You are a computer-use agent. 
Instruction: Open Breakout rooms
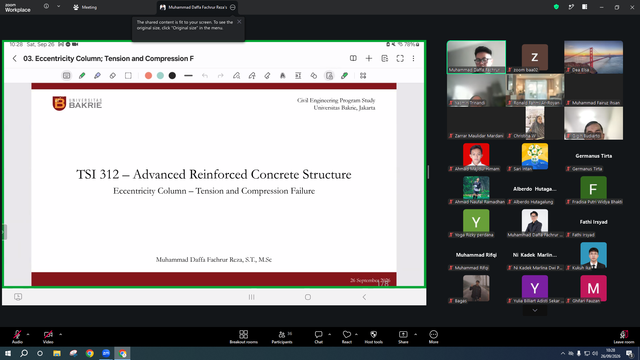click(244, 337)
